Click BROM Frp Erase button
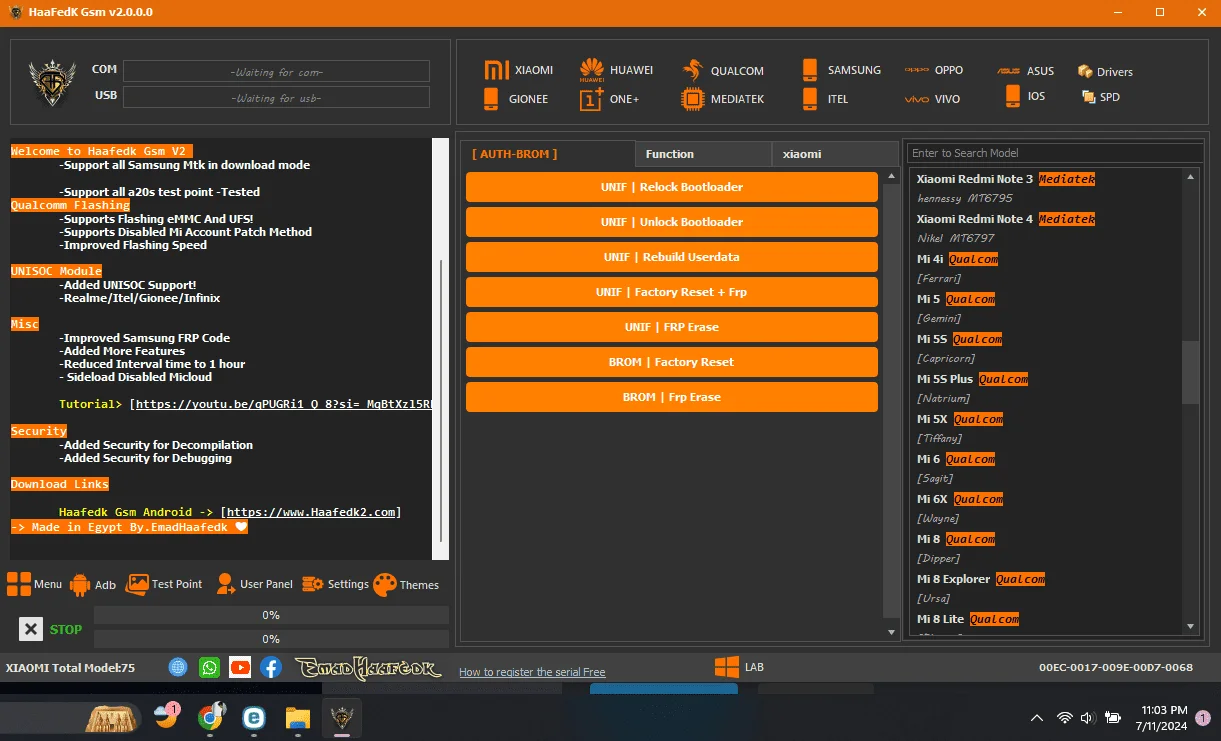The image size is (1221, 741). coord(672,397)
